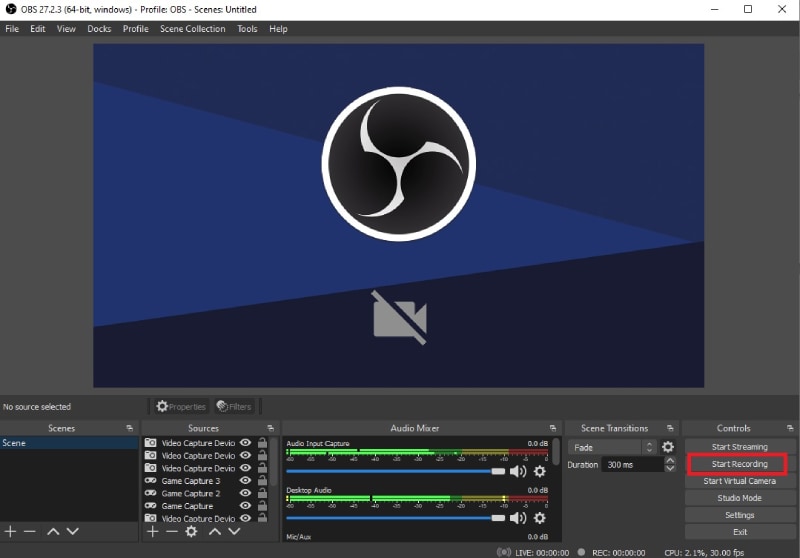Click the OBS logo in the title bar
This screenshot has height=558, width=800.
pos(11,9)
